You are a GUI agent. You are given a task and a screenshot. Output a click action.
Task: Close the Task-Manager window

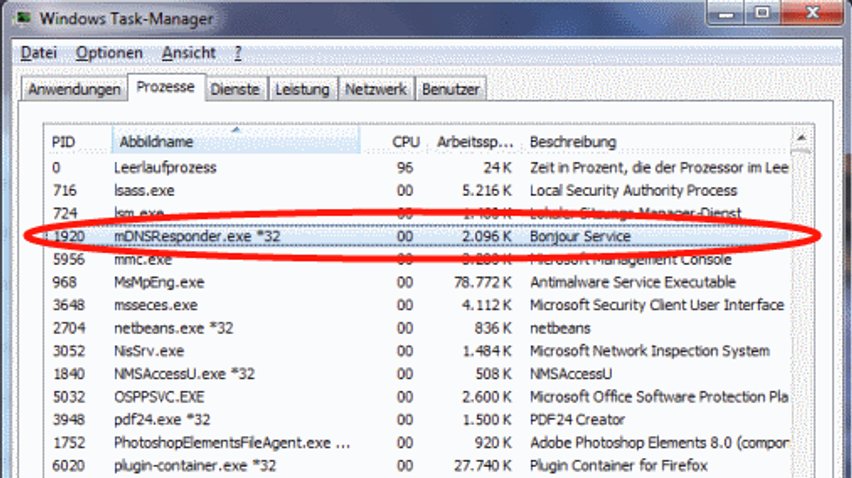coord(812,13)
